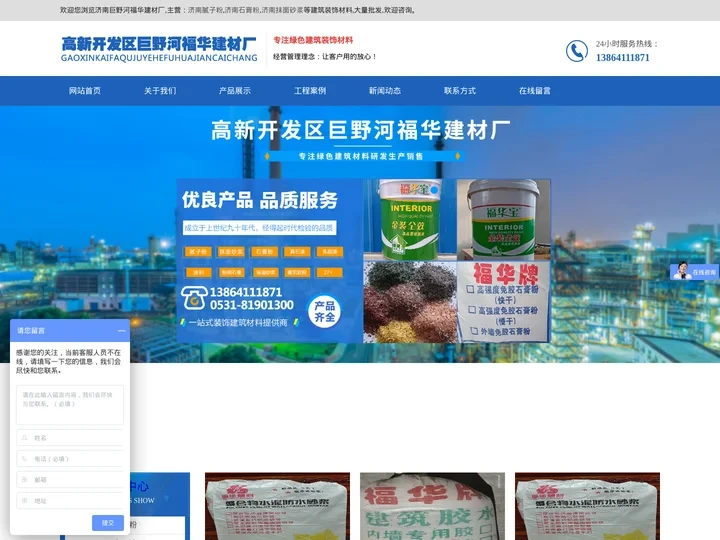Go to 网站首页 in navigation
720x540 pixels.
[x=85, y=90]
